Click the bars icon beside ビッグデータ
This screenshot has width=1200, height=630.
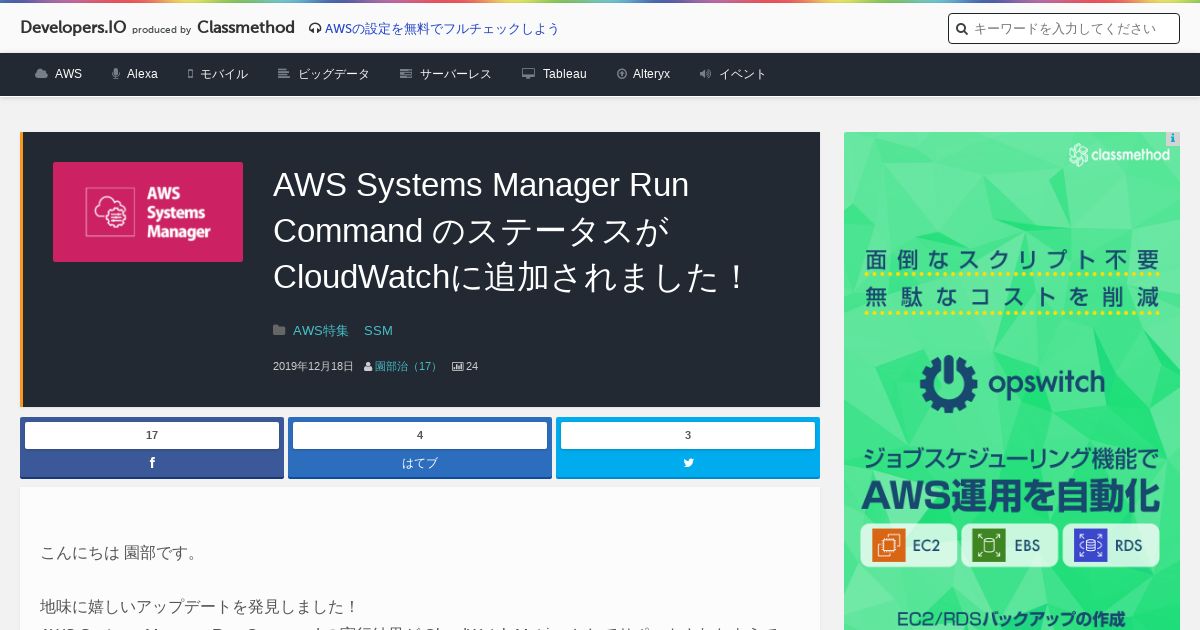tap(284, 74)
